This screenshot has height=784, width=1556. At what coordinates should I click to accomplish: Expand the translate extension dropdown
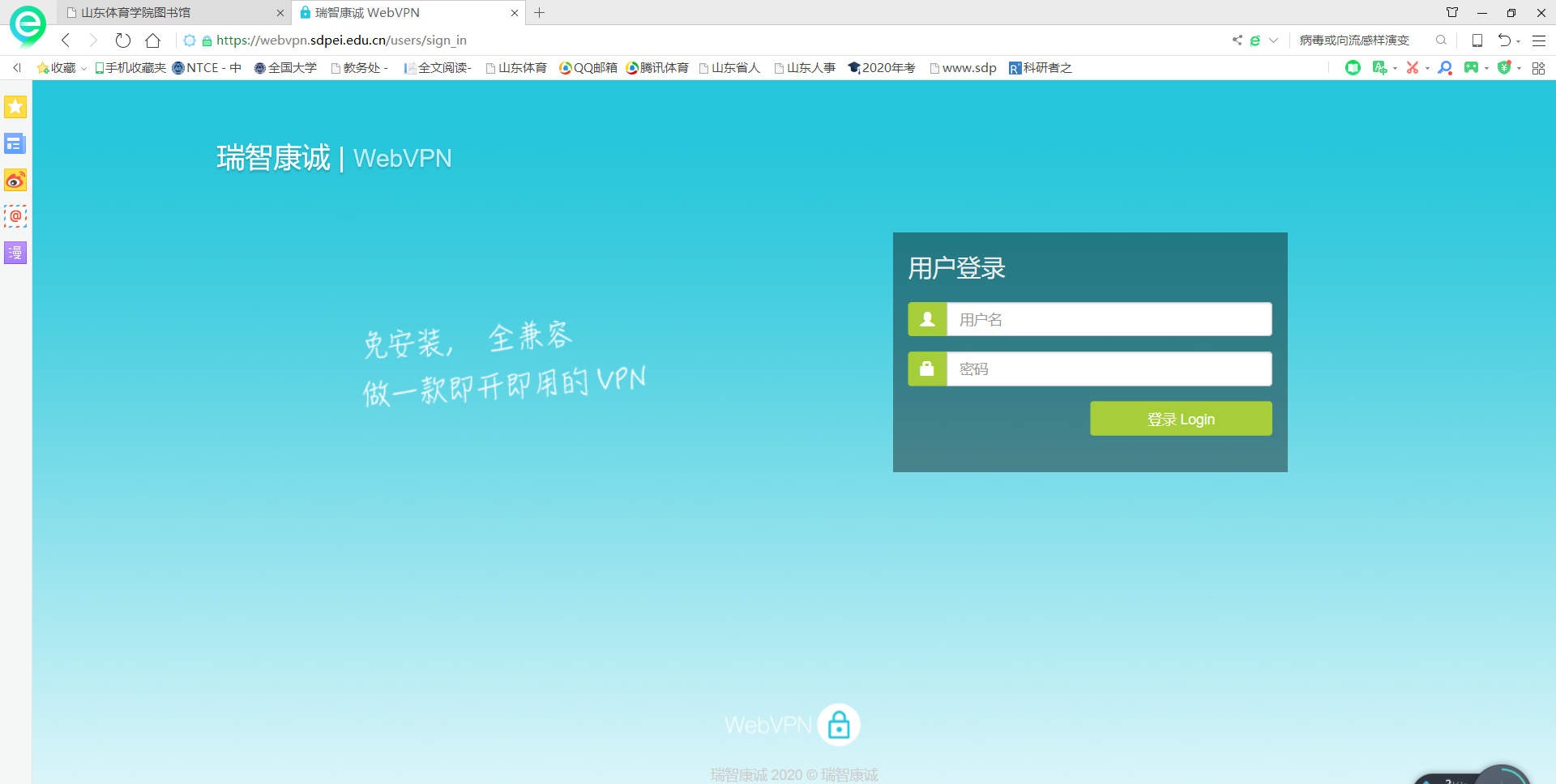[1395, 69]
